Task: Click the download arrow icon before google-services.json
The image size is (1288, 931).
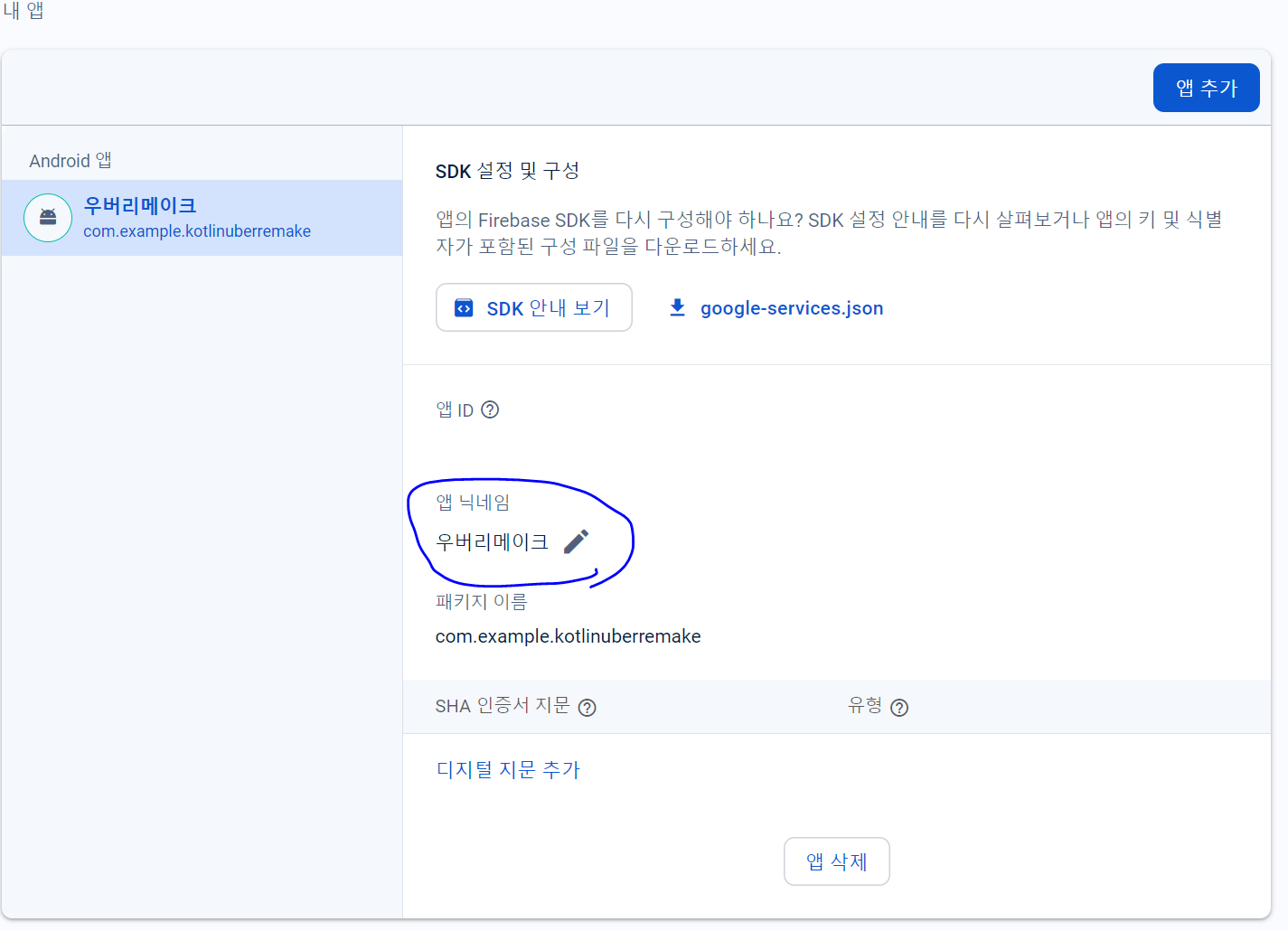Action: pyautogui.click(x=677, y=307)
